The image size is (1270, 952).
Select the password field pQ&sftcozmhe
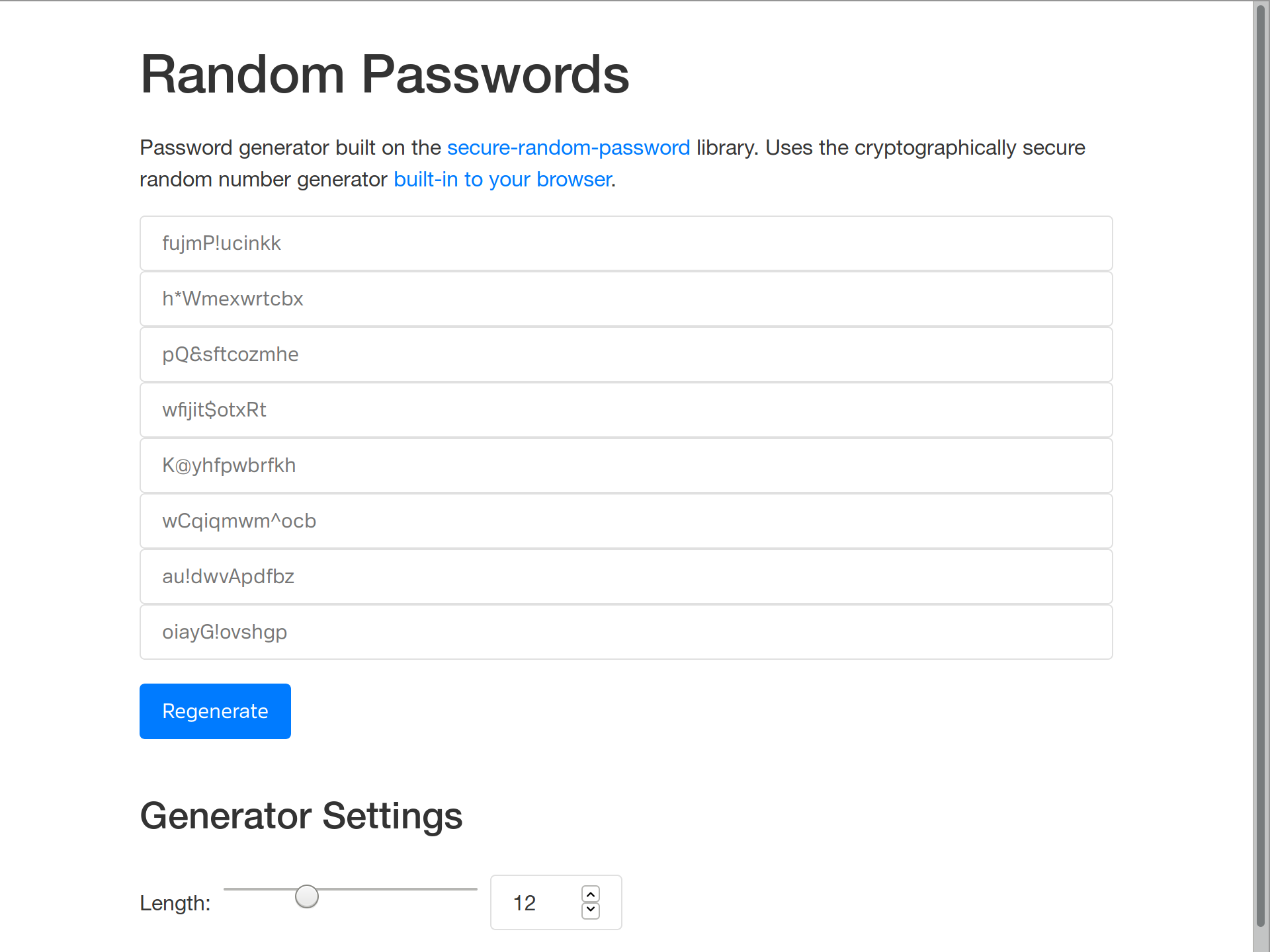coord(626,354)
